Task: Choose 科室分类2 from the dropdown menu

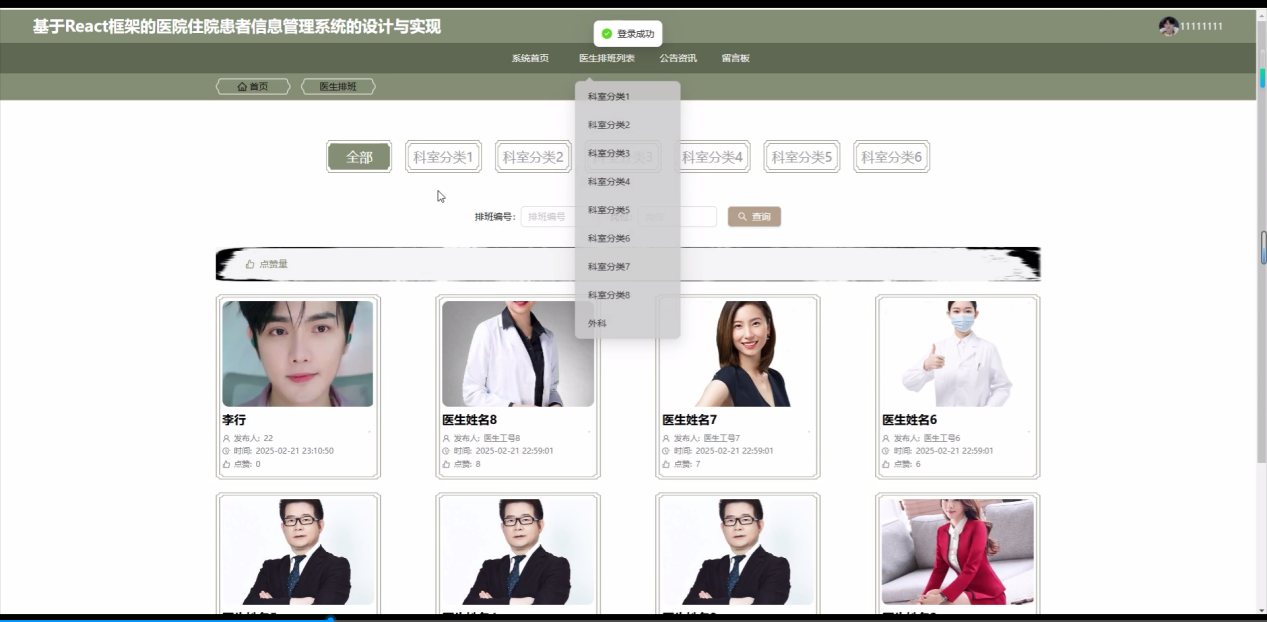Action: pos(628,125)
